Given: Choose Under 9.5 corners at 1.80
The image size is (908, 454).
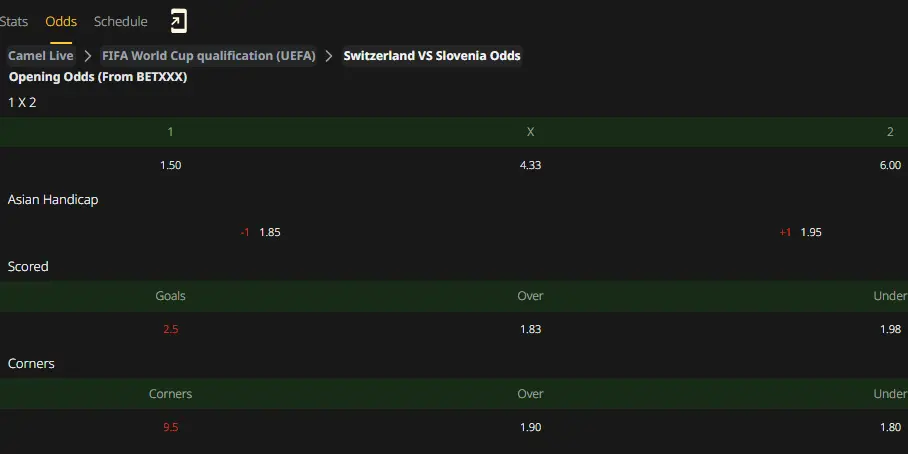Looking at the screenshot, I should pos(890,427).
